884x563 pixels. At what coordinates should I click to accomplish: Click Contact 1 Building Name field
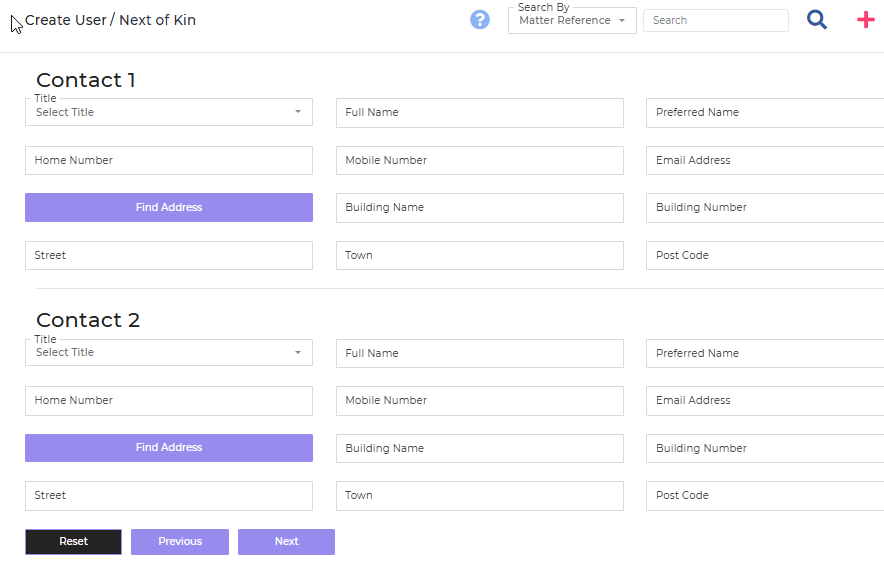(480, 208)
